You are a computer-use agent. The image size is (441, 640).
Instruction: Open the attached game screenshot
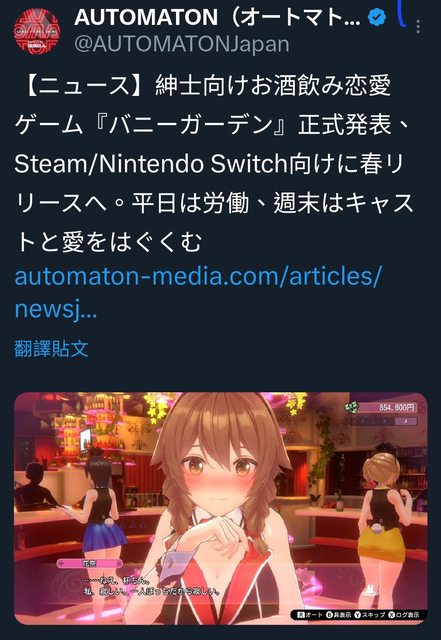tap(220, 508)
